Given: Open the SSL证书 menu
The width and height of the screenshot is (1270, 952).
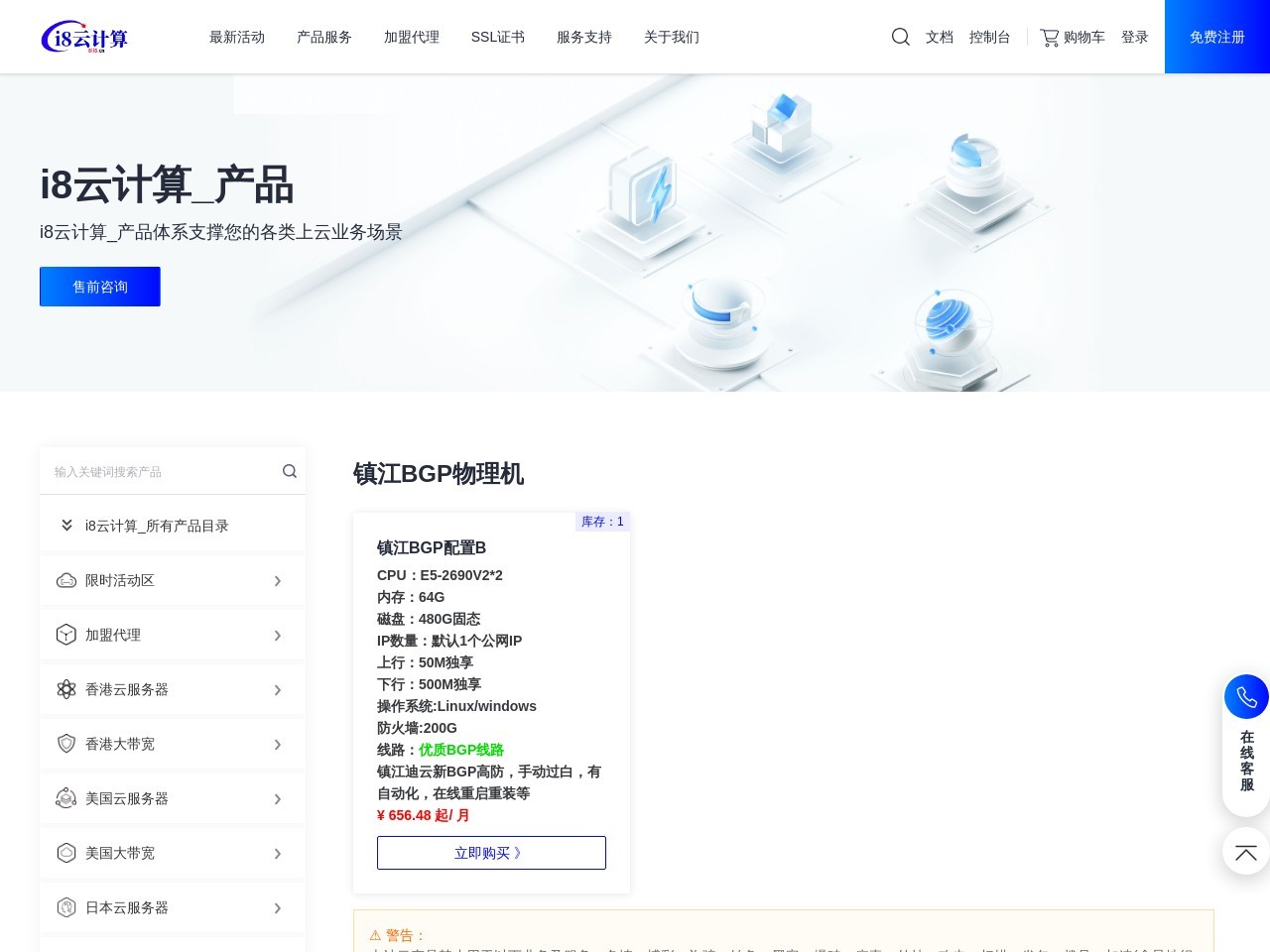Looking at the screenshot, I should click(497, 37).
